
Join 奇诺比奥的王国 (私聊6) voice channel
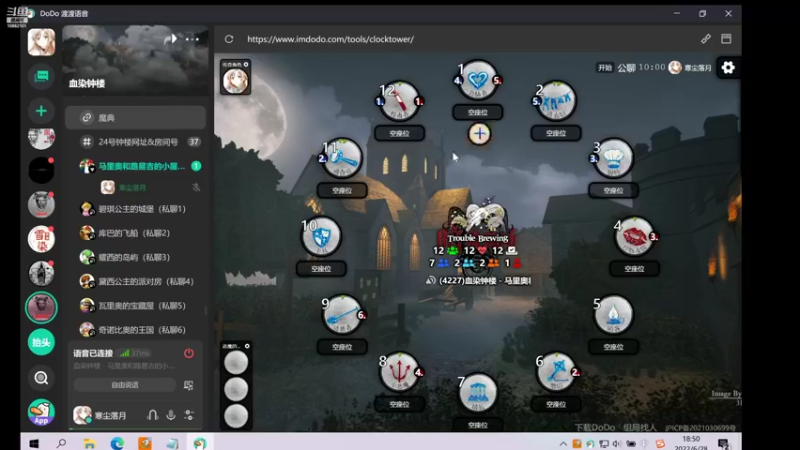[x=135, y=330]
